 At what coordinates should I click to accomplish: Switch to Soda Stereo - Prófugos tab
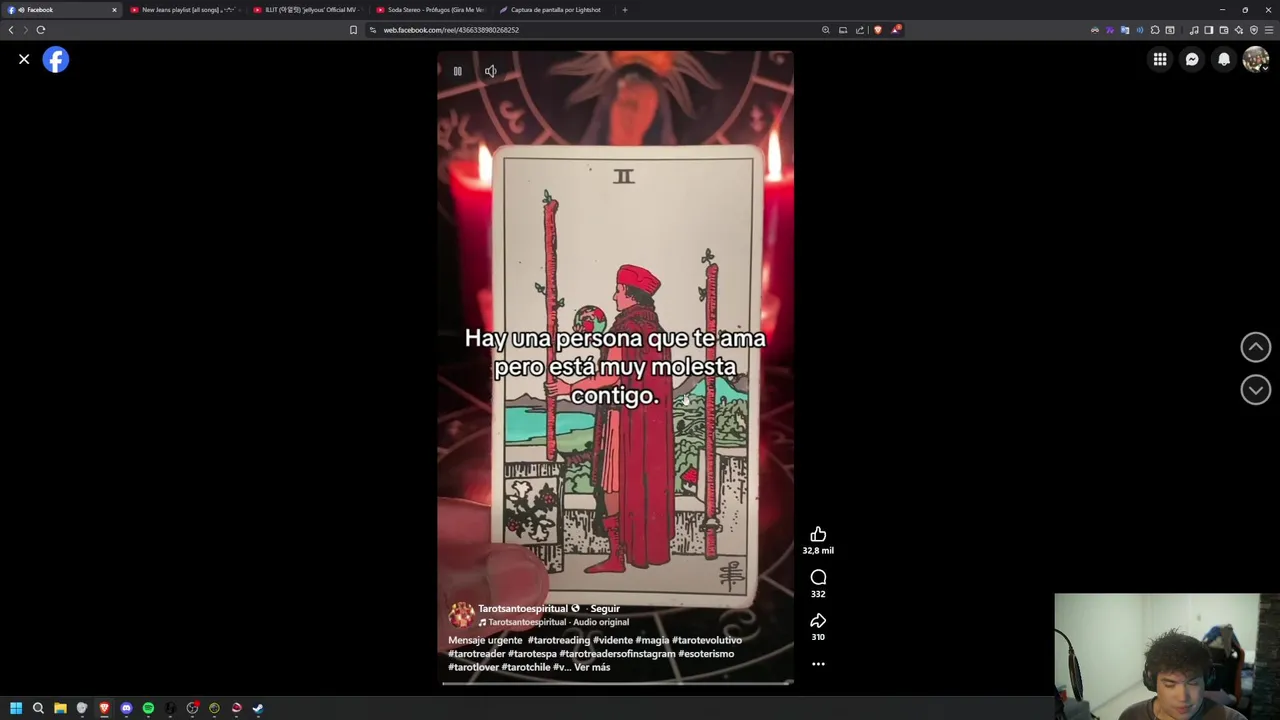point(430,10)
